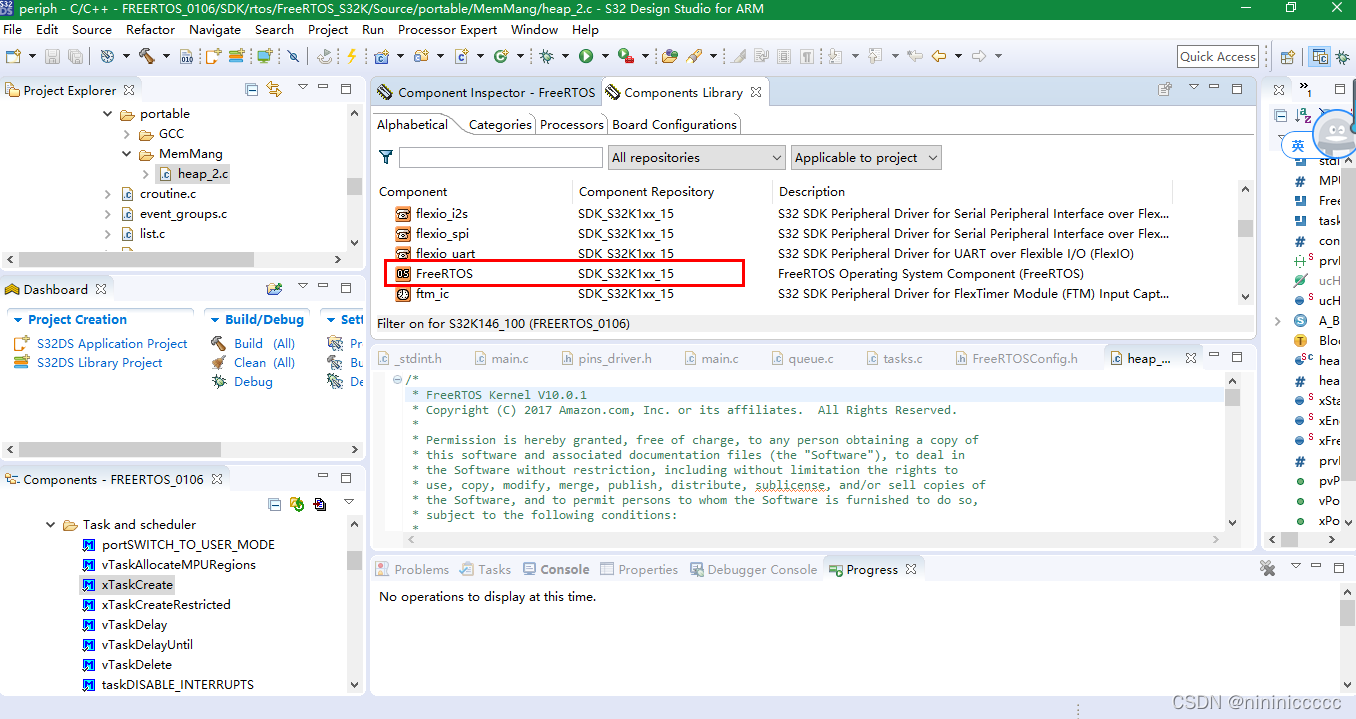Select the vTaskDelayUntil method

pos(147,645)
